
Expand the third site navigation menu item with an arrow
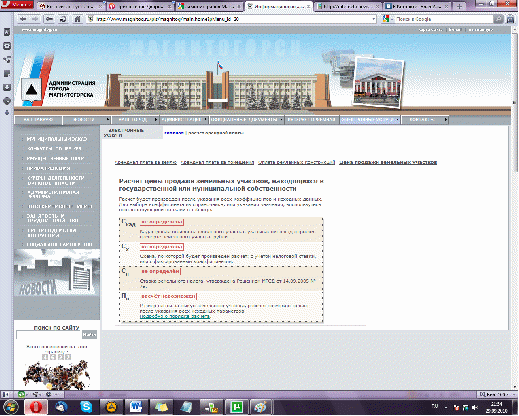[135, 119]
